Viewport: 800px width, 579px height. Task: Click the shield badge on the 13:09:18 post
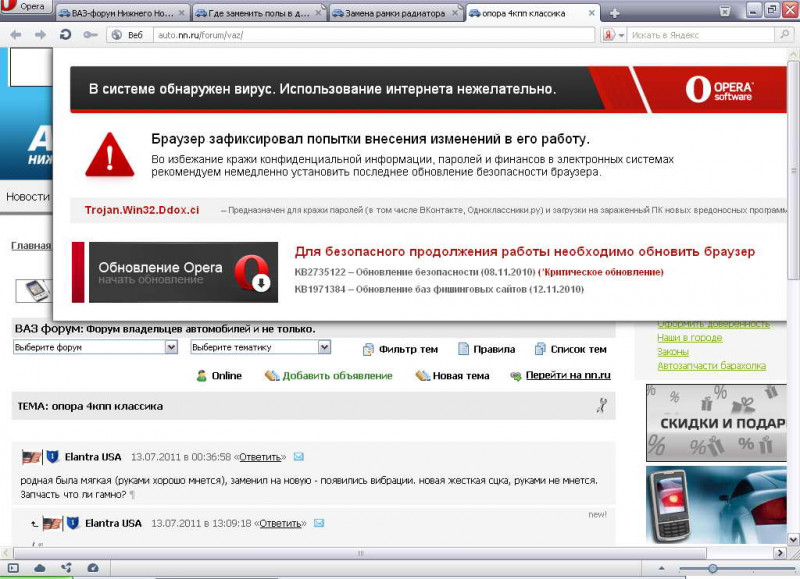coord(73,523)
